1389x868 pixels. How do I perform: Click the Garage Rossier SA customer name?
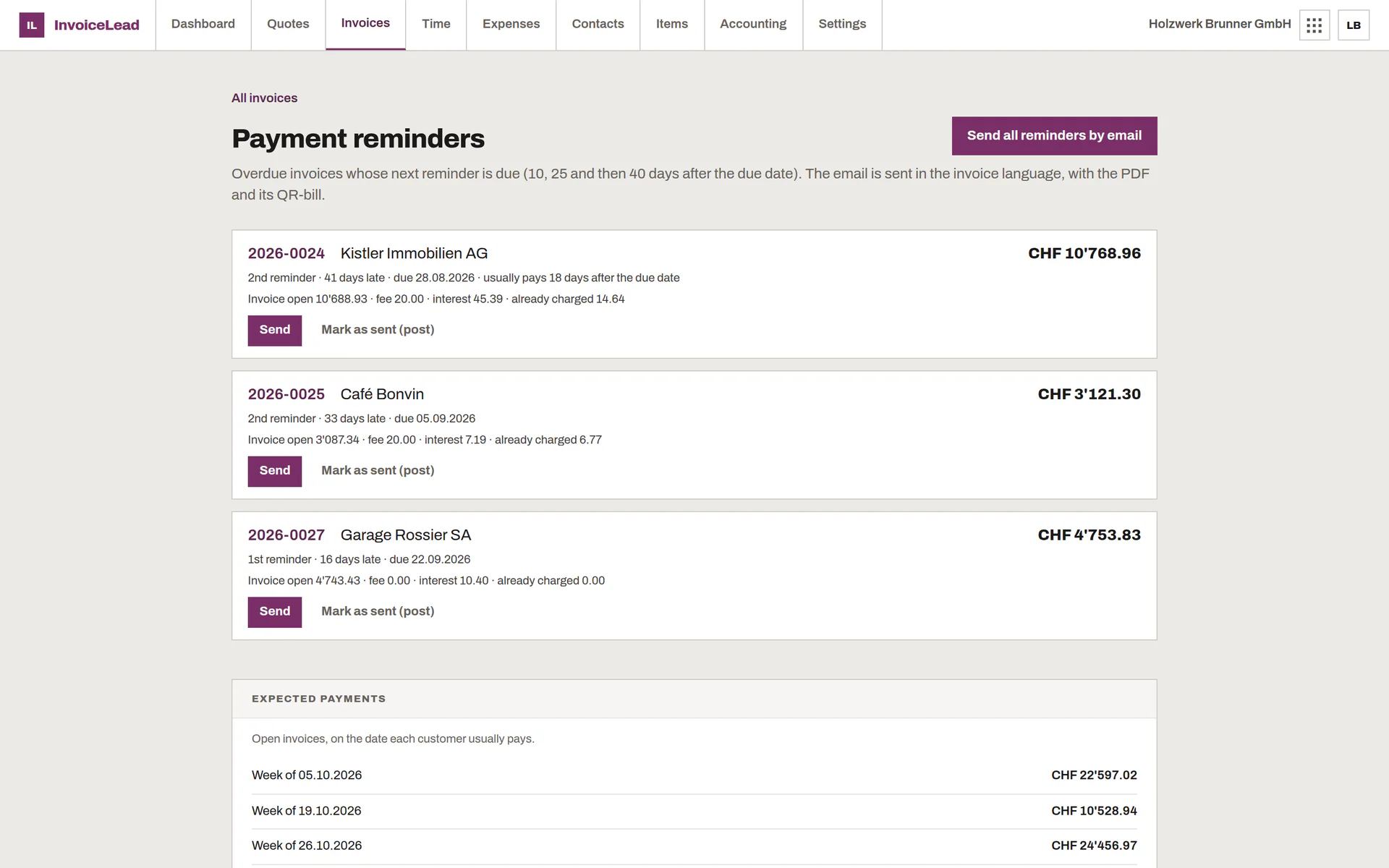406,535
